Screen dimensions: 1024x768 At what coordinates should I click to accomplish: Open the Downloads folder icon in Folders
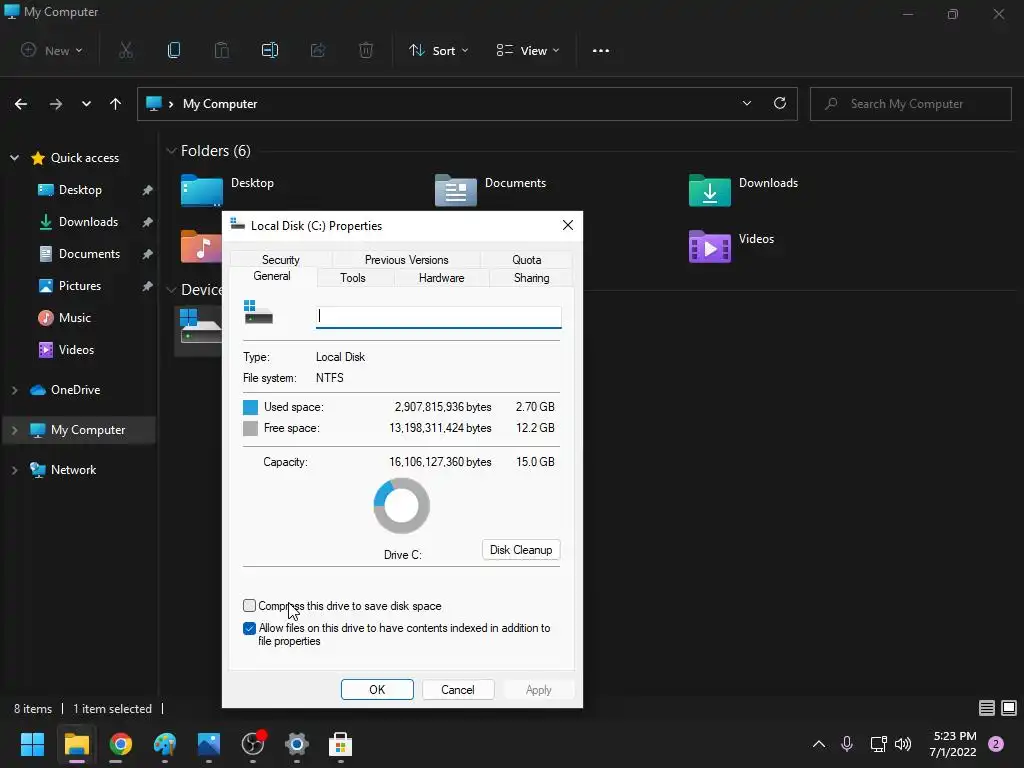click(709, 190)
